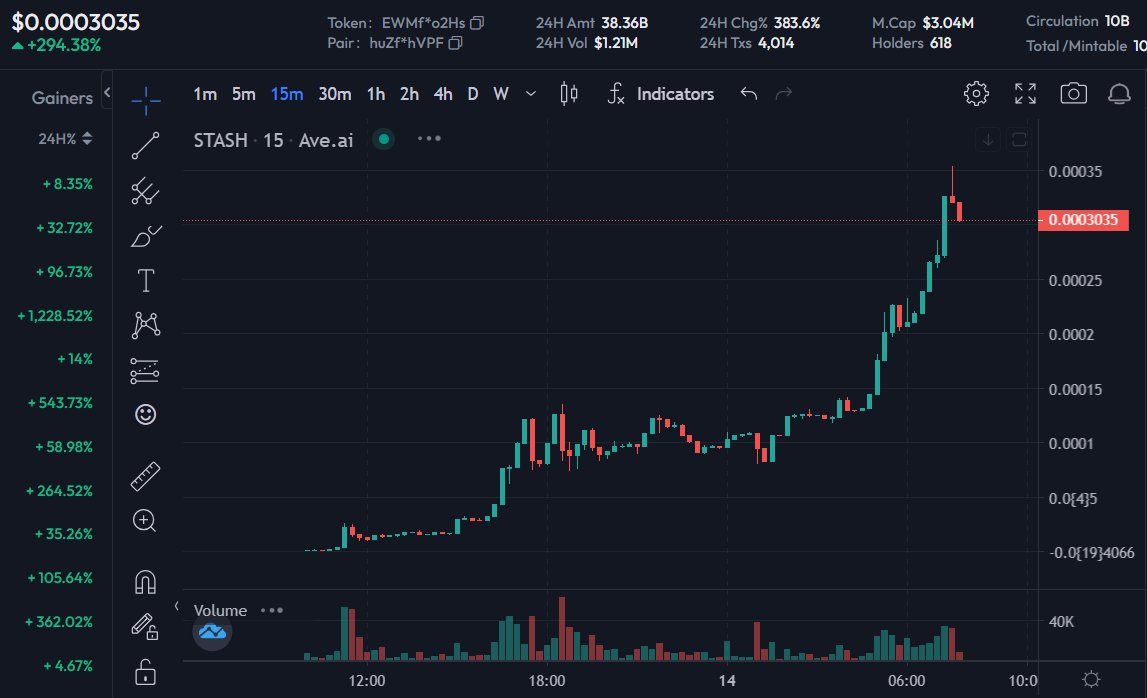This screenshot has height=698, width=1147.
Task: Click the M.Cap $3.04M value
Action: click(x=947, y=23)
